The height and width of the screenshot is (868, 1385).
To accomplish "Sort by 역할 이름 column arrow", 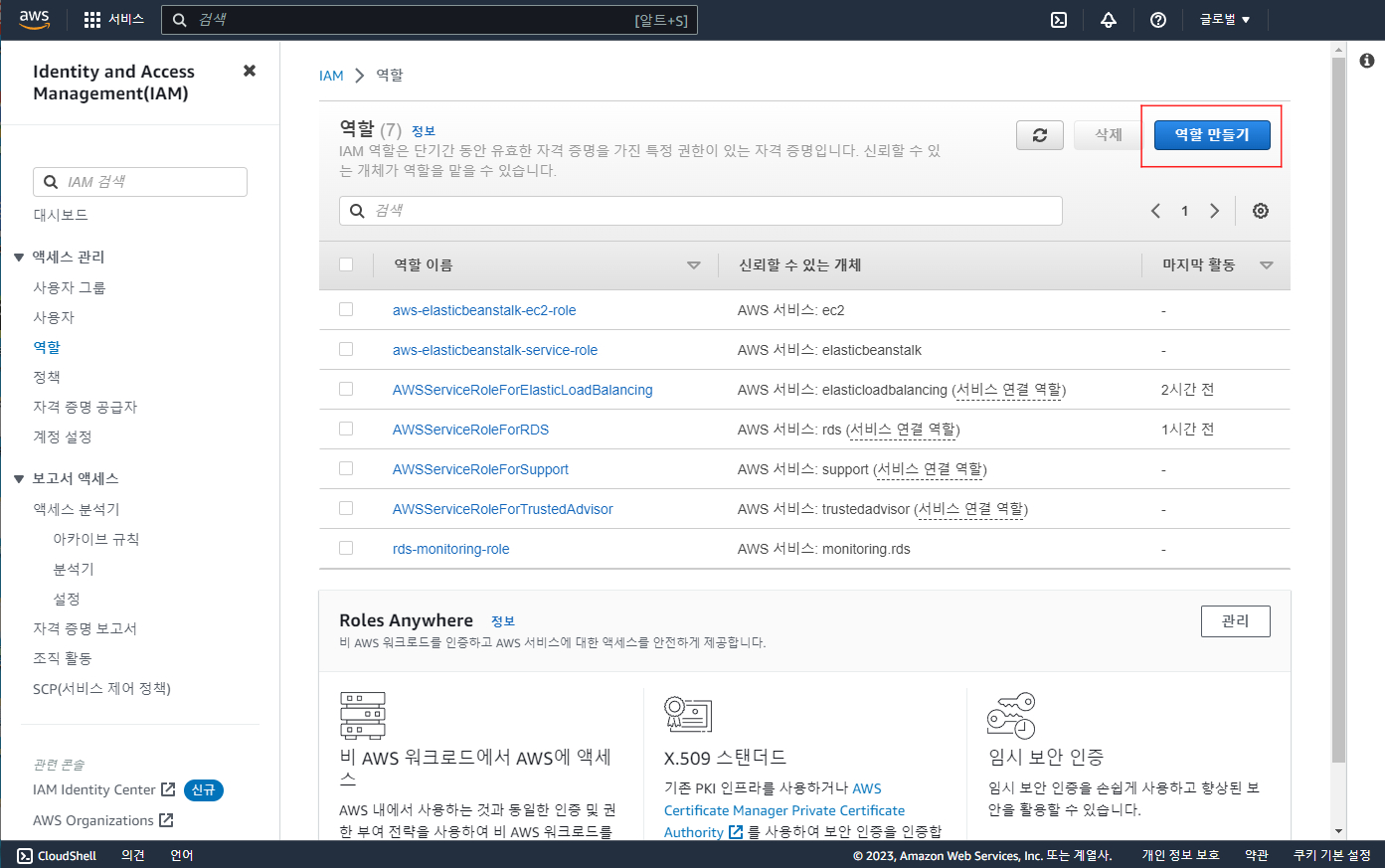I will (694, 265).
